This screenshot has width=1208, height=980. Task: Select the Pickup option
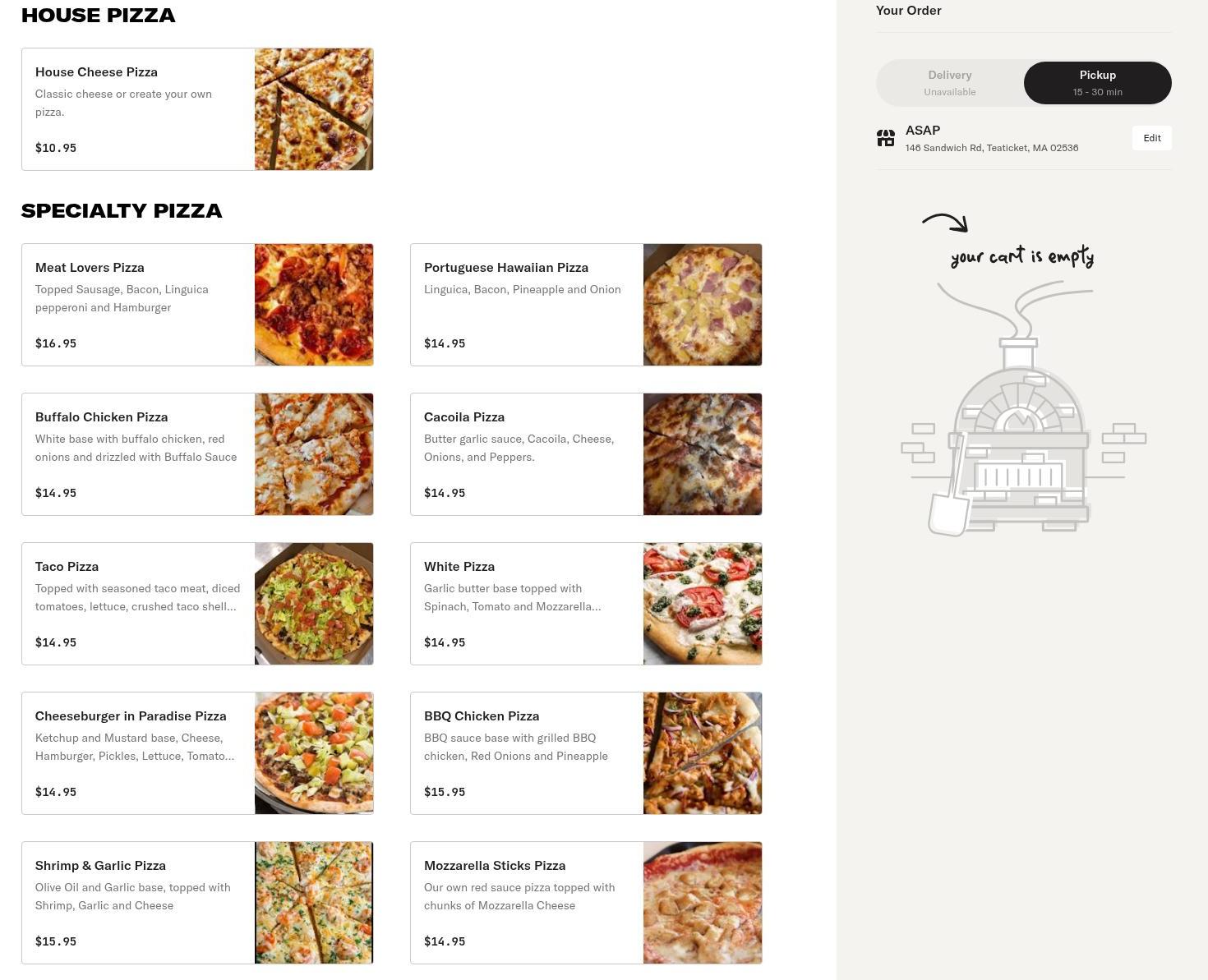click(1097, 83)
